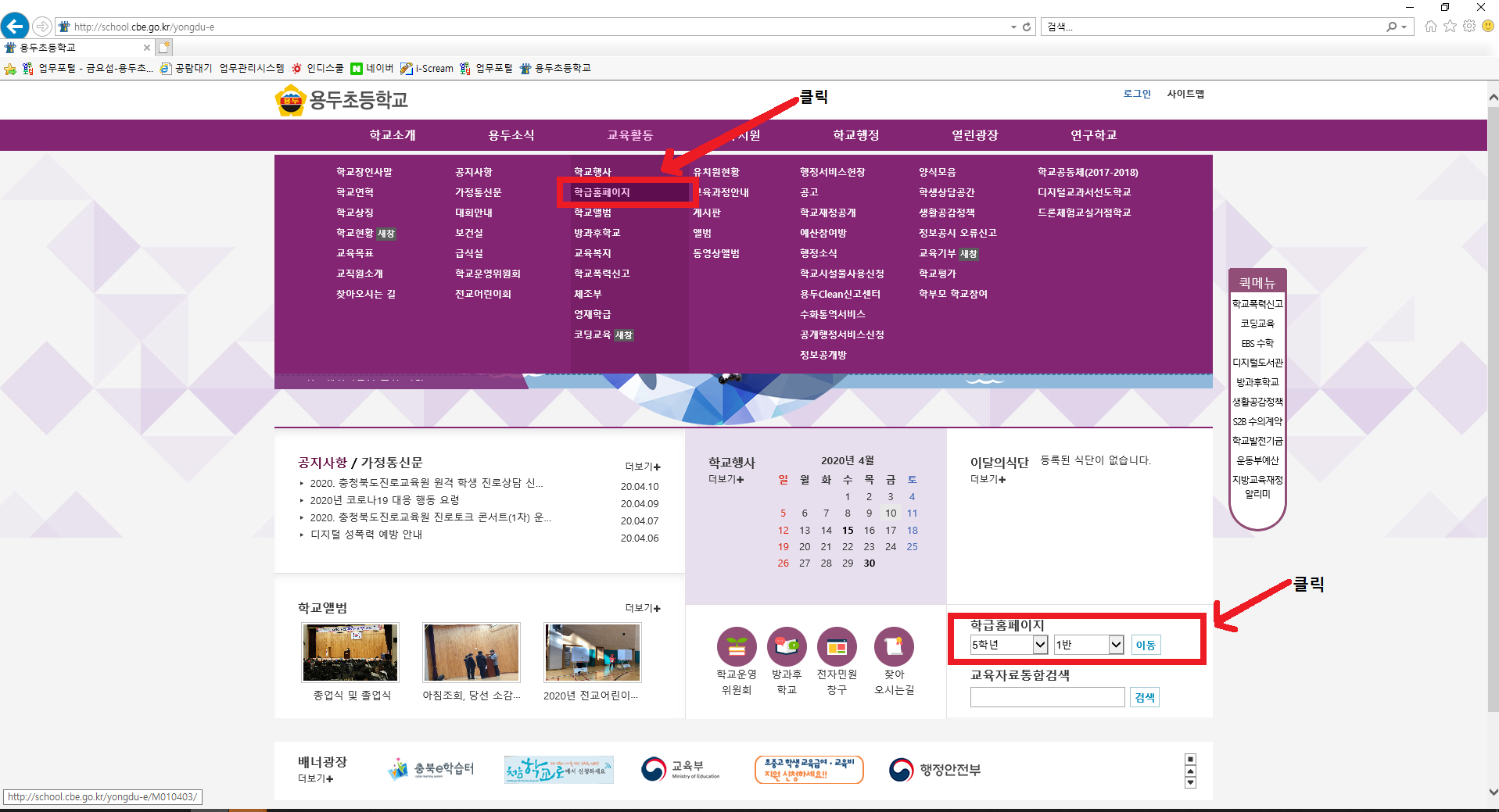The image size is (1499, 812).
Task: Open the 초중고 학생 교육급여 banner
Action: tap(809, 770)
